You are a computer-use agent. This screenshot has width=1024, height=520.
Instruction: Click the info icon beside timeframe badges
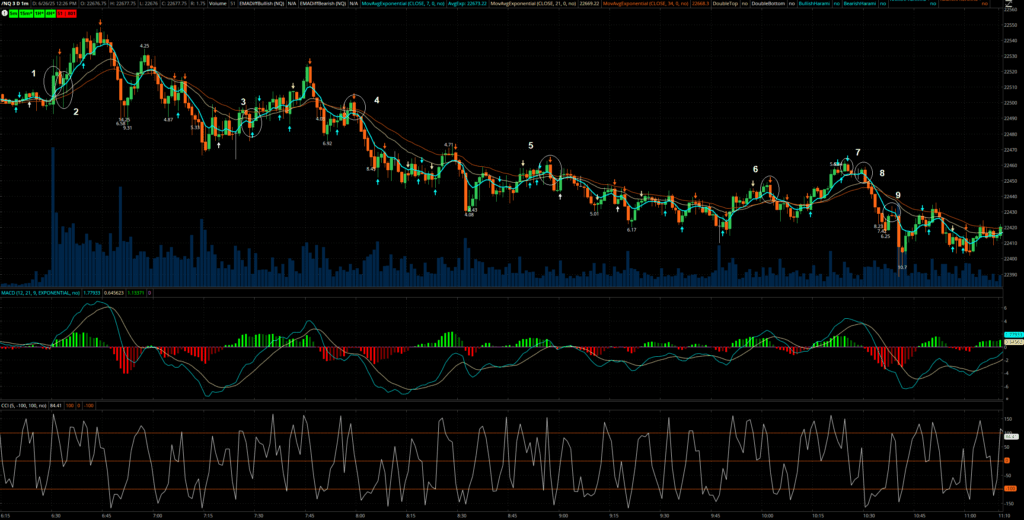[x=5, y=13]
